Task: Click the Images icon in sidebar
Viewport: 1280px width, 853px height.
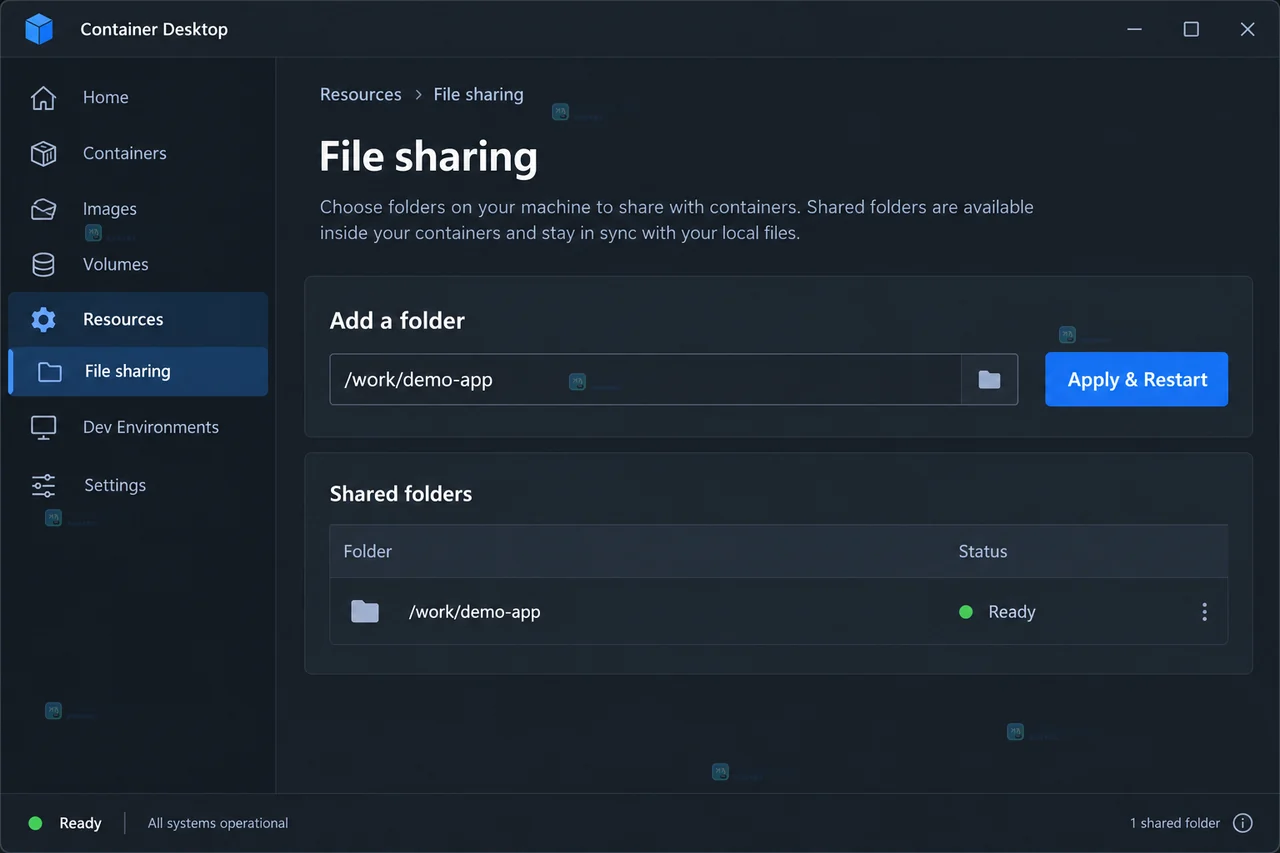Action: [x=43, y=209]
